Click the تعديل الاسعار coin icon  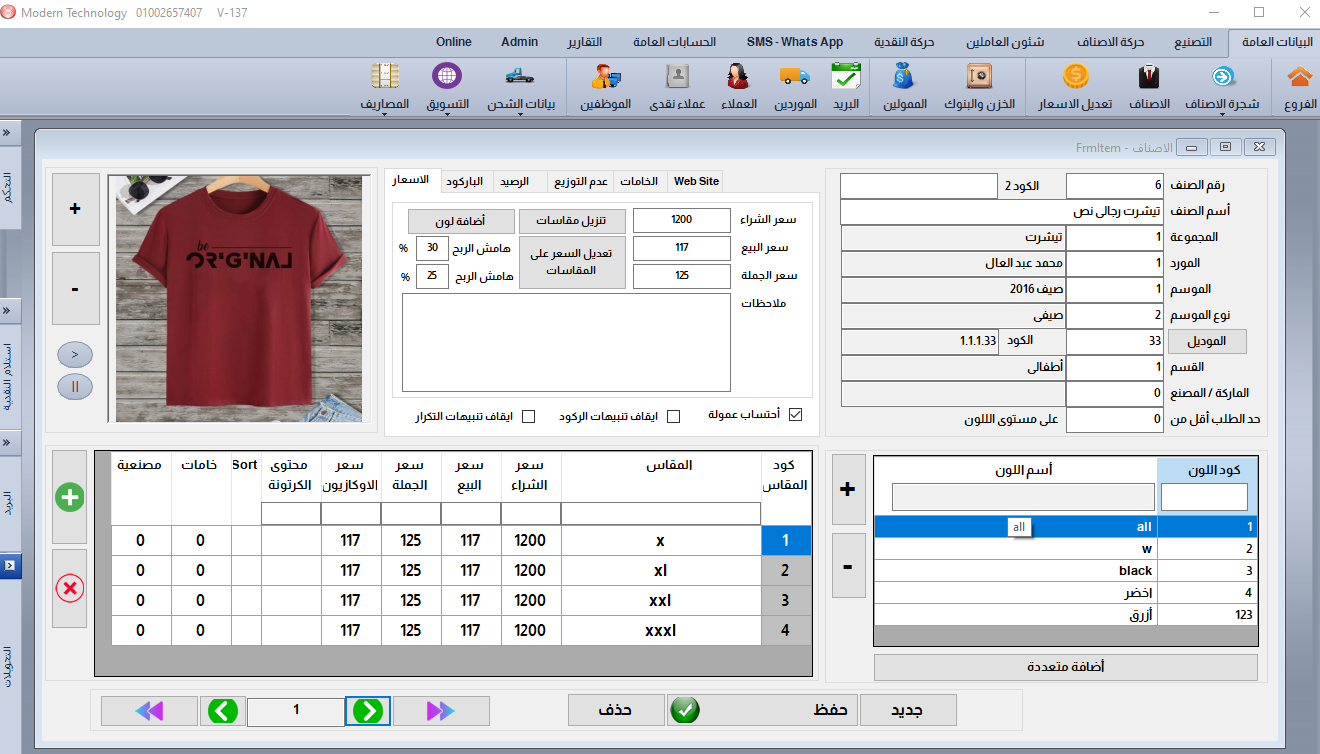1075,78
